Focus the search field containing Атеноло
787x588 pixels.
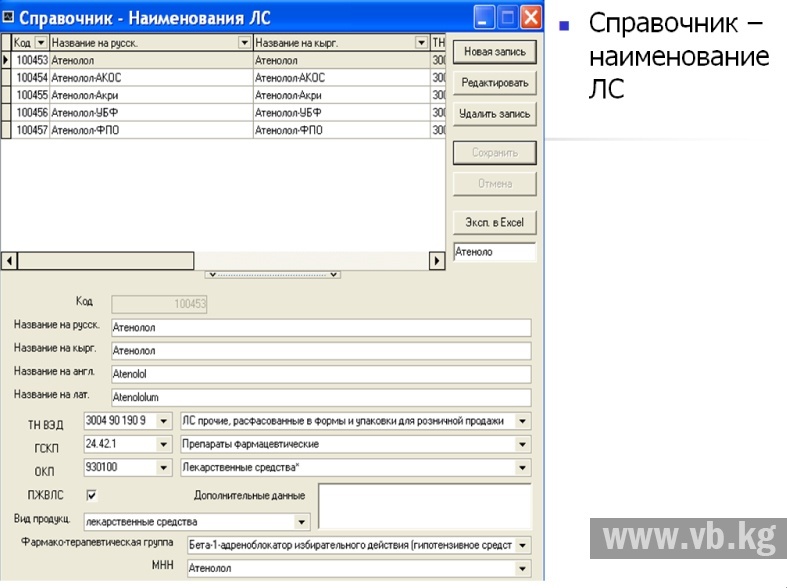pyautogui.click(x=494, y=252)
